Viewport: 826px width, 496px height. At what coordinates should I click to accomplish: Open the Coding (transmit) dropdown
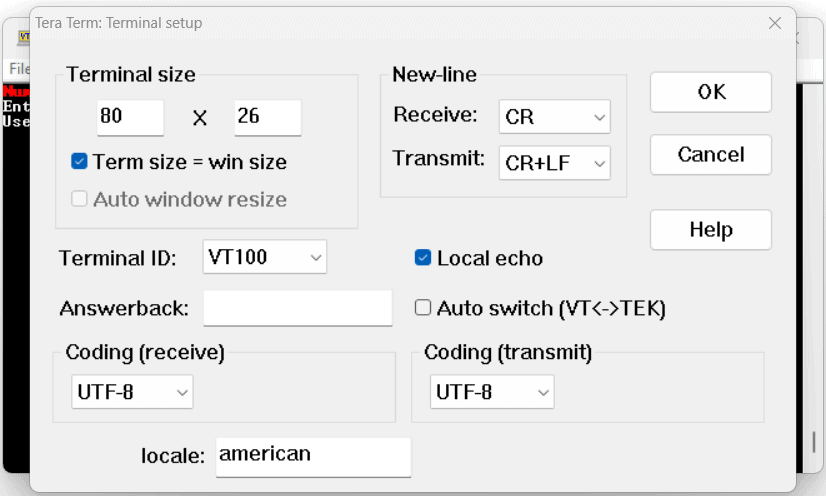tap(492, 393)
